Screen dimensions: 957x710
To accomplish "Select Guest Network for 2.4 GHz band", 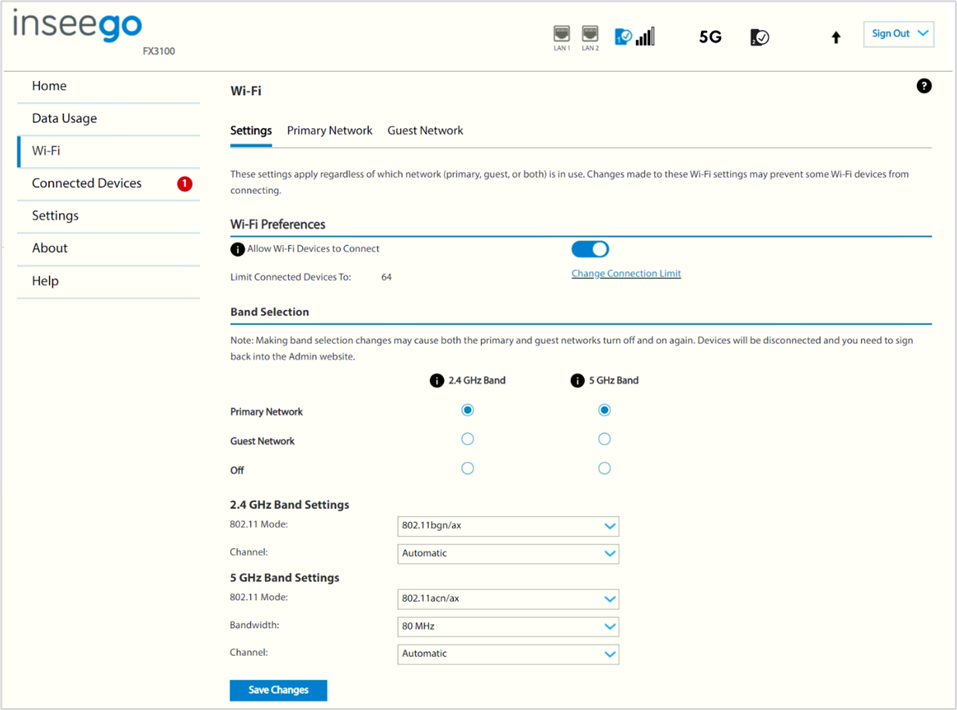I will point(468,439).
